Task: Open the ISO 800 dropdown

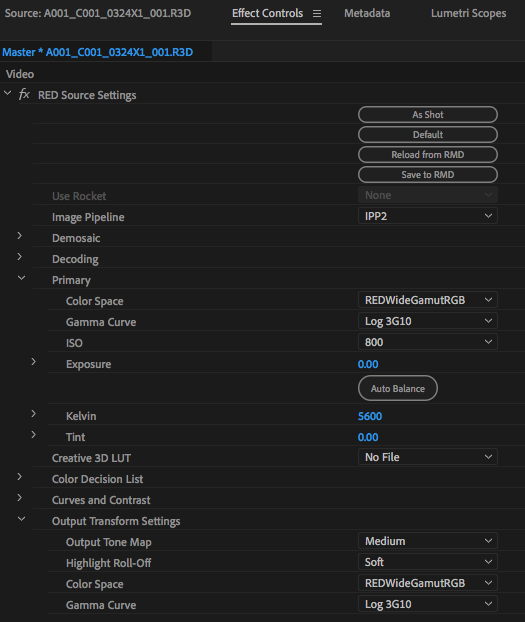Action: click(x=428, y=342)
